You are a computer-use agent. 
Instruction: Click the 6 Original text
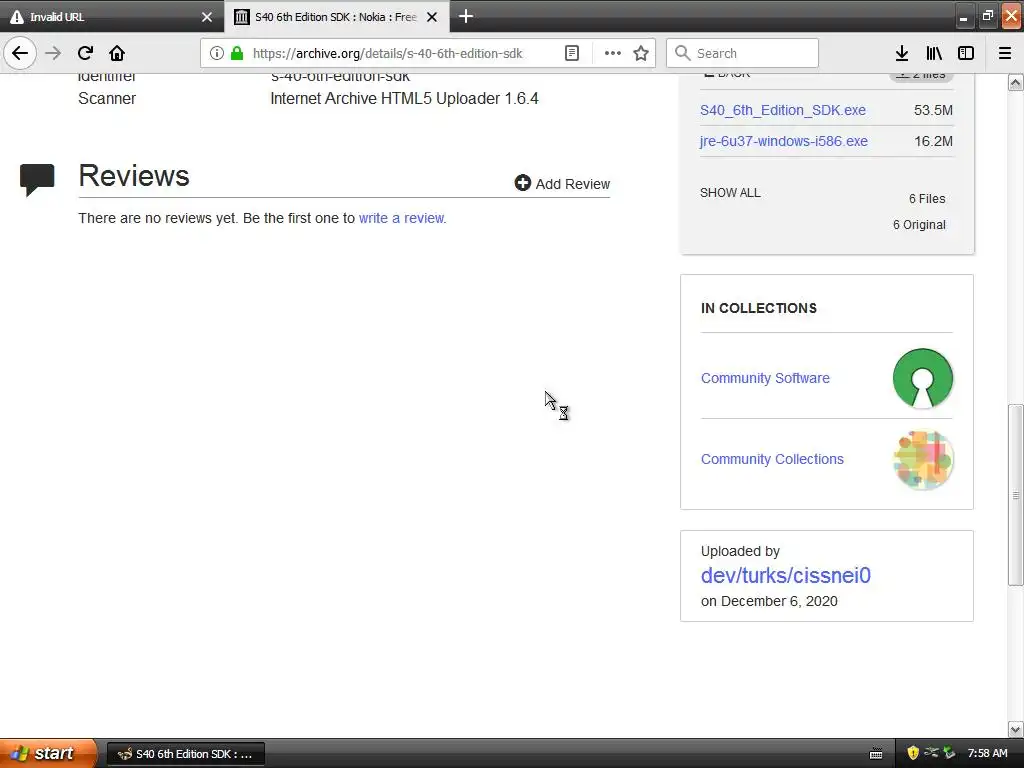click(919, 225)
